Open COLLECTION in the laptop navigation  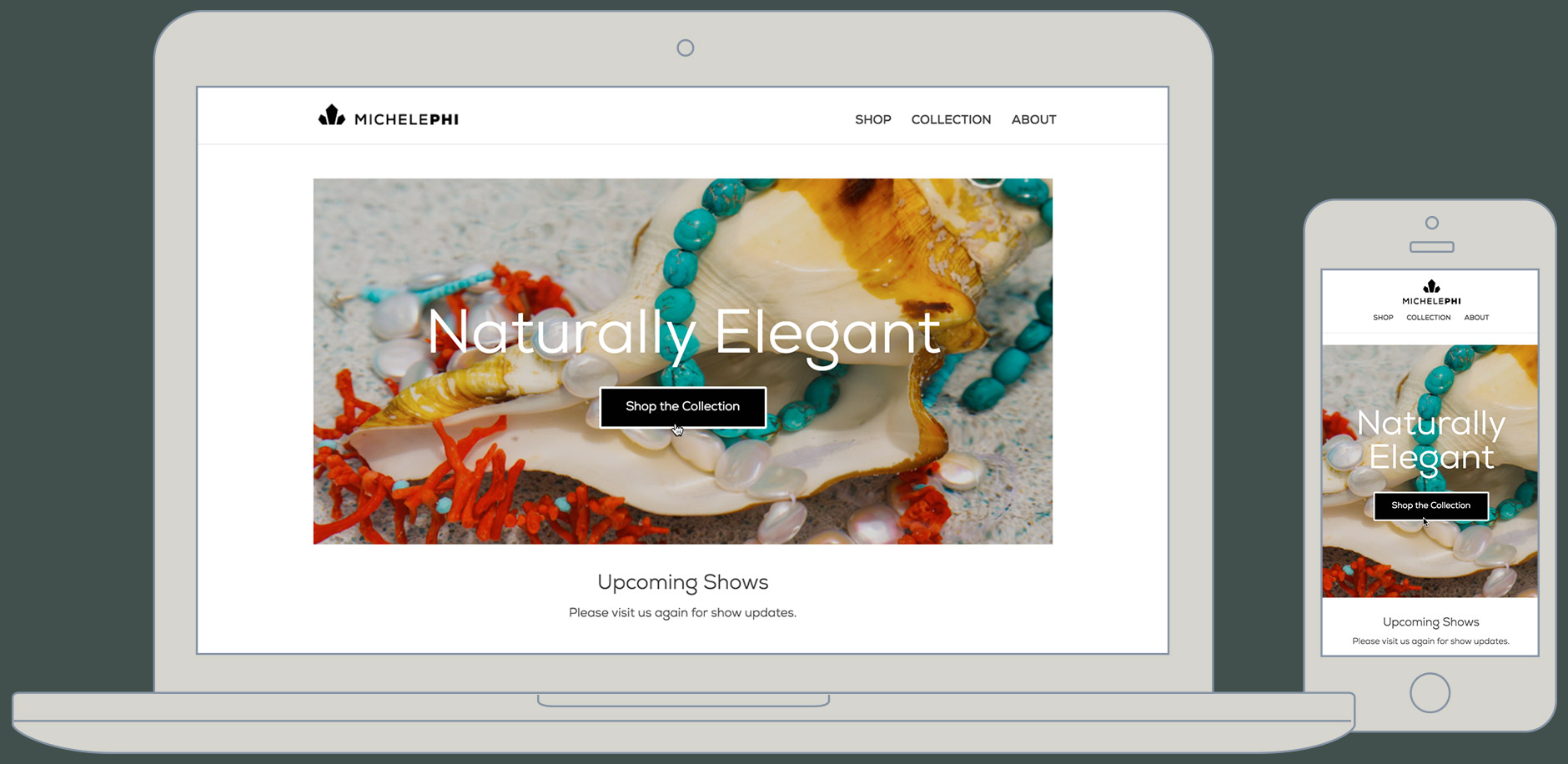[x=951, y=119]
